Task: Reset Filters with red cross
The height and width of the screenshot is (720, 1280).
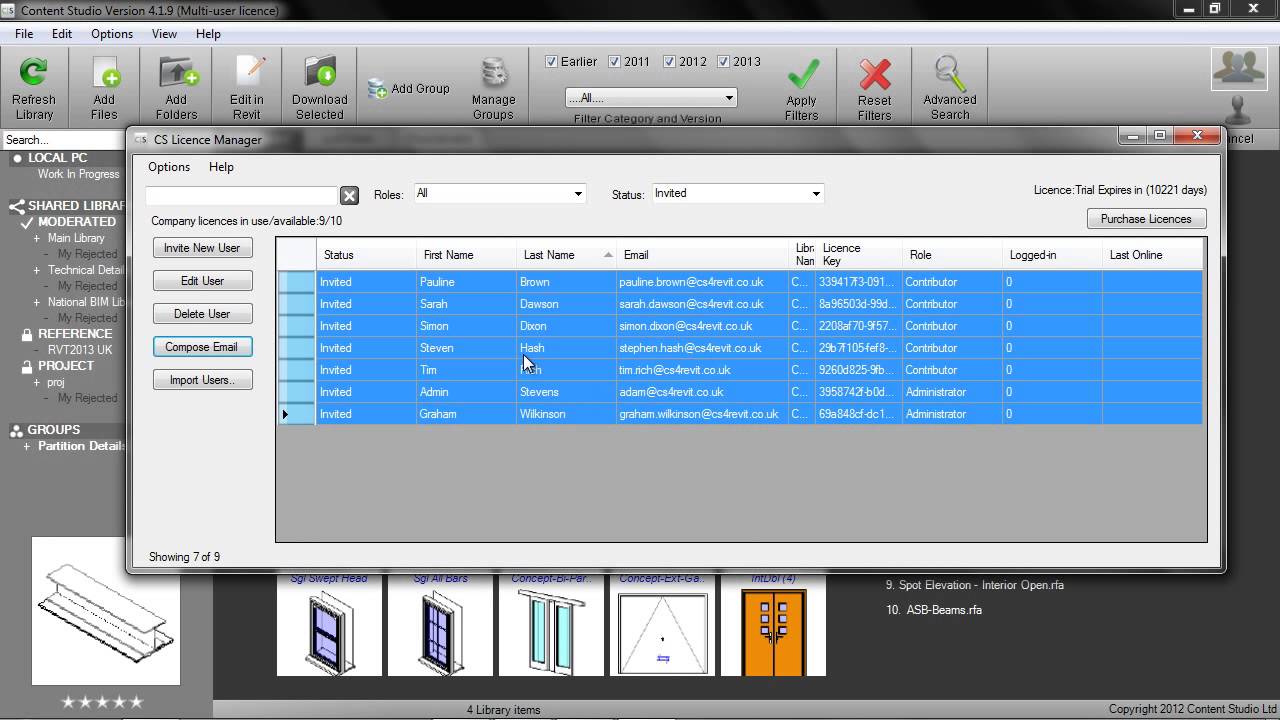Action: pyautogui.click(x=874, y=89)
